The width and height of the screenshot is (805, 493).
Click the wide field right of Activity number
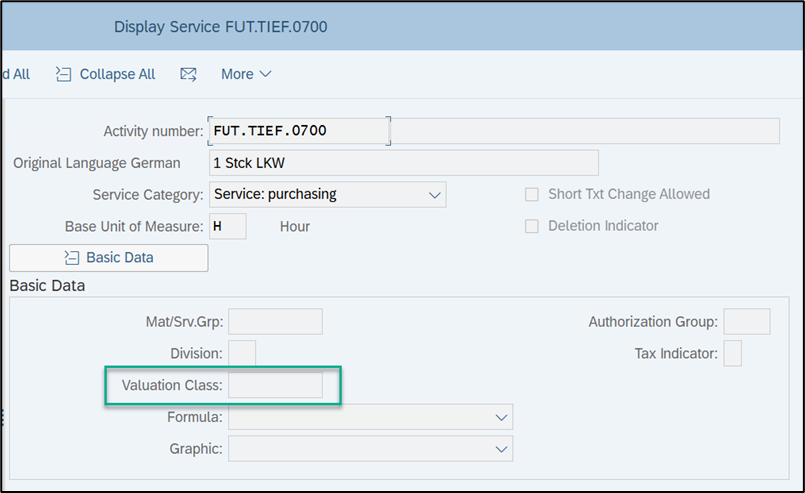[584, 131]
